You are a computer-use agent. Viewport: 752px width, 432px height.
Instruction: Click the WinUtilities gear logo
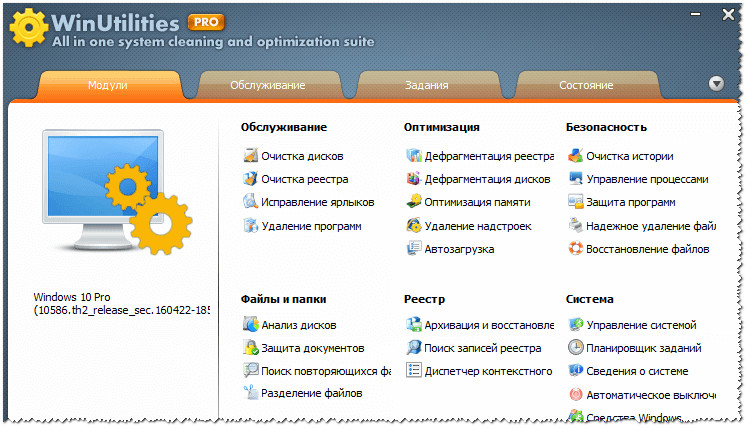tap(29, 27)
